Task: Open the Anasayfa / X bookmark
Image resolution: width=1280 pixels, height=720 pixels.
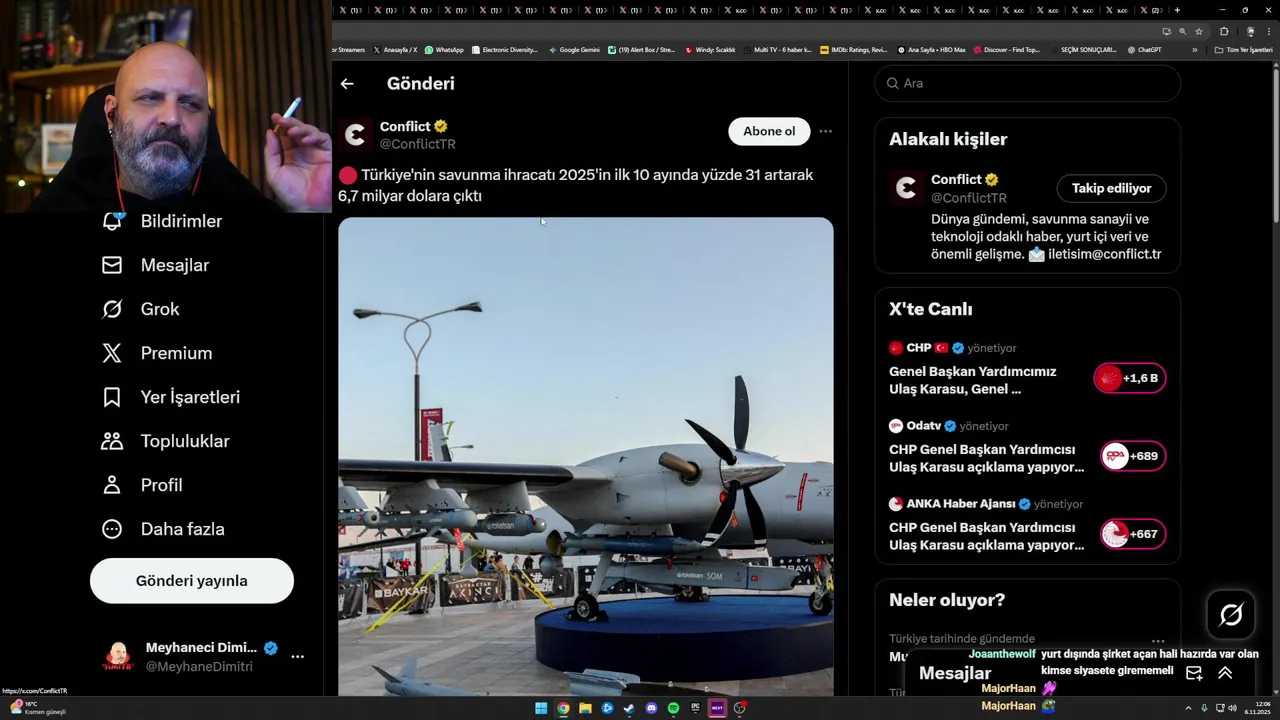Action: (x=395, y=50)
